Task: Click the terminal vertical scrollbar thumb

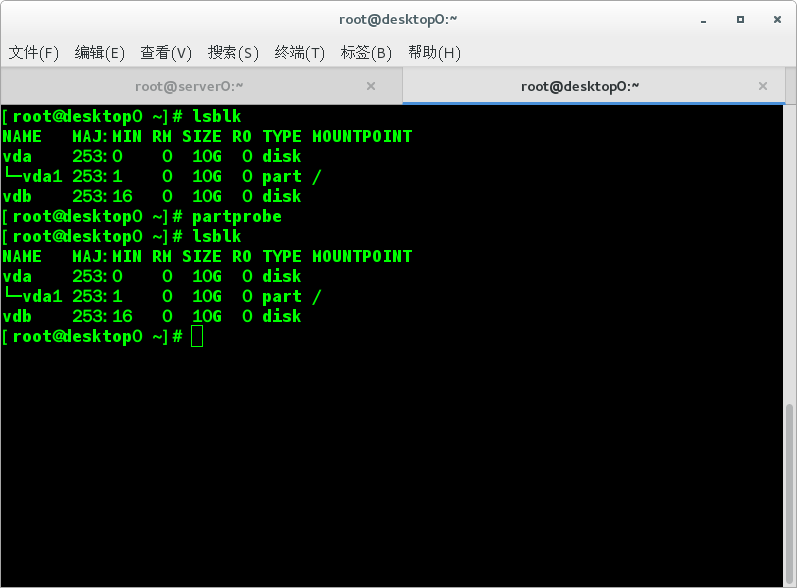Action: click(x=789, y=494)
